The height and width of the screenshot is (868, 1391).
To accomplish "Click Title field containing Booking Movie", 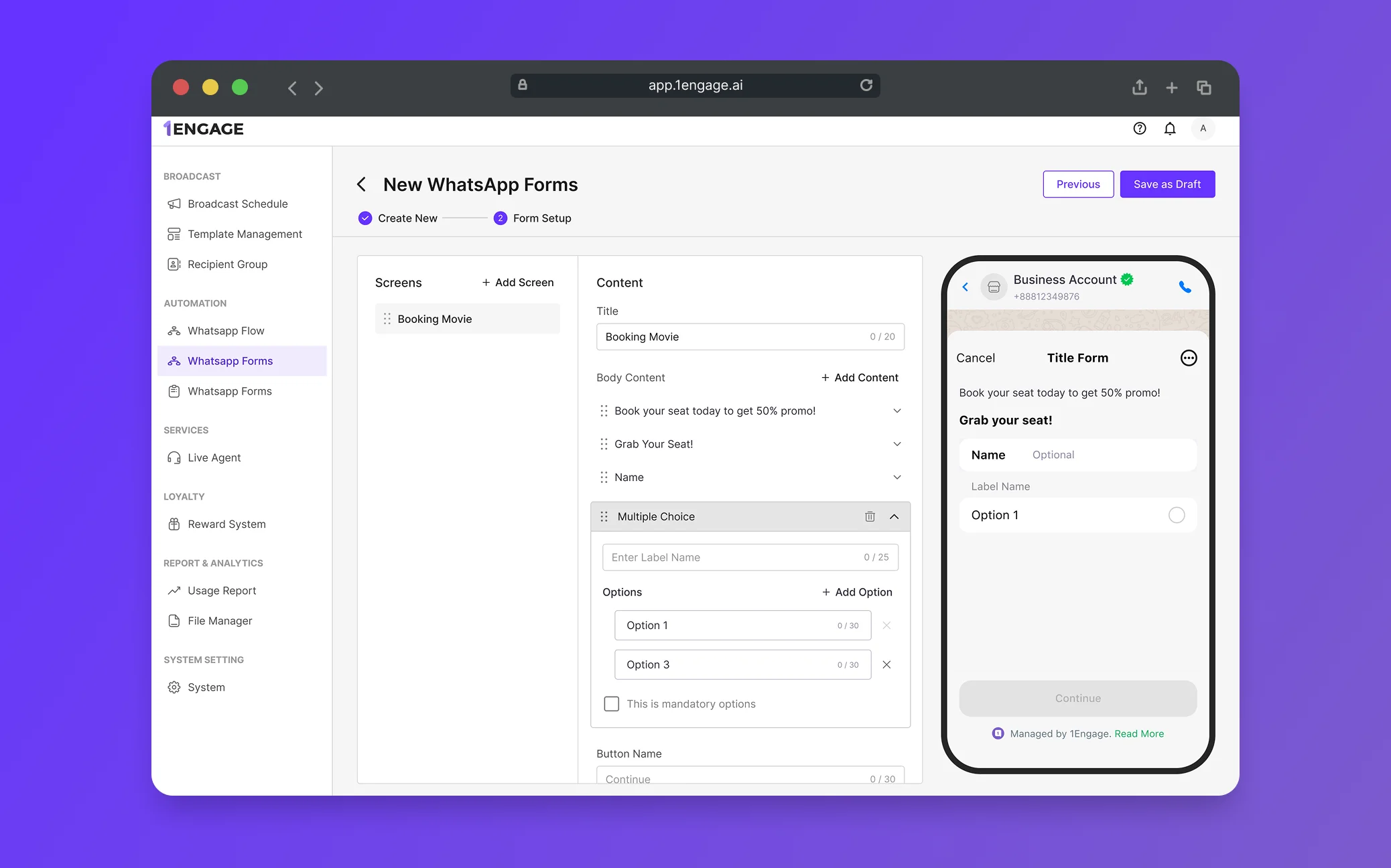I will coord(750,337).
